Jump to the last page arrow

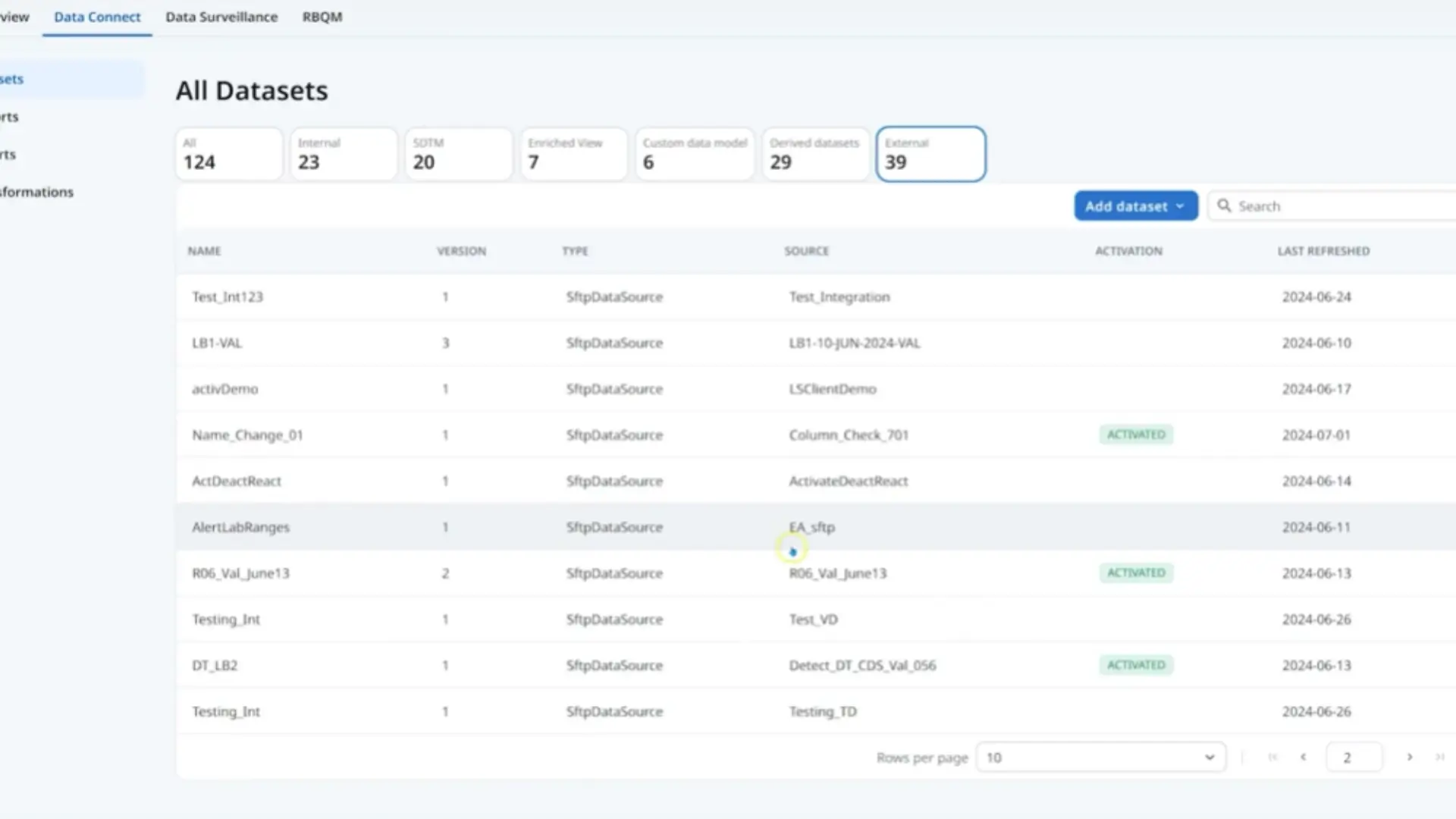(x=1439, y=757)
